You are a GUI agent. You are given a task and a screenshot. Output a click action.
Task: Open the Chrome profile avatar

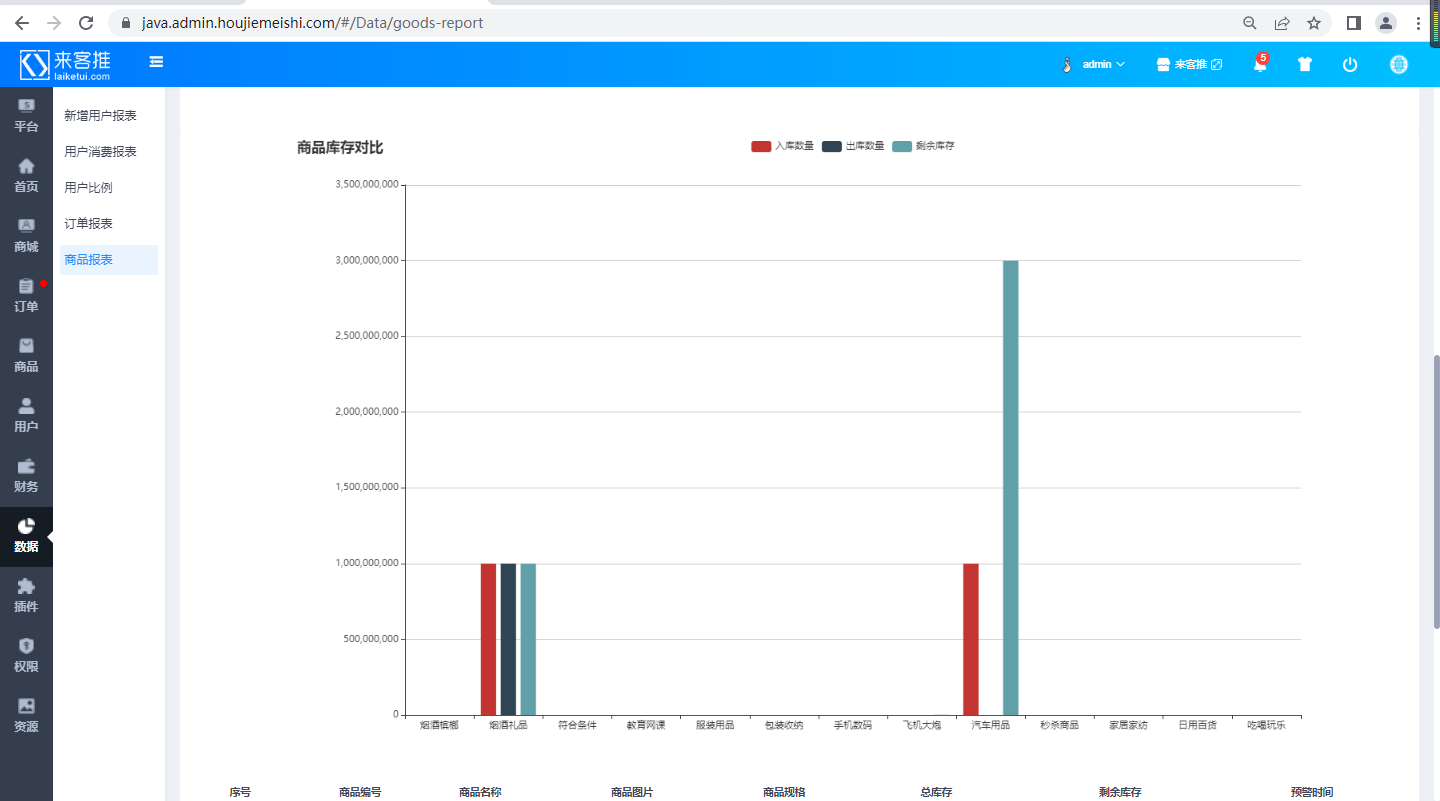point(1386,22)
